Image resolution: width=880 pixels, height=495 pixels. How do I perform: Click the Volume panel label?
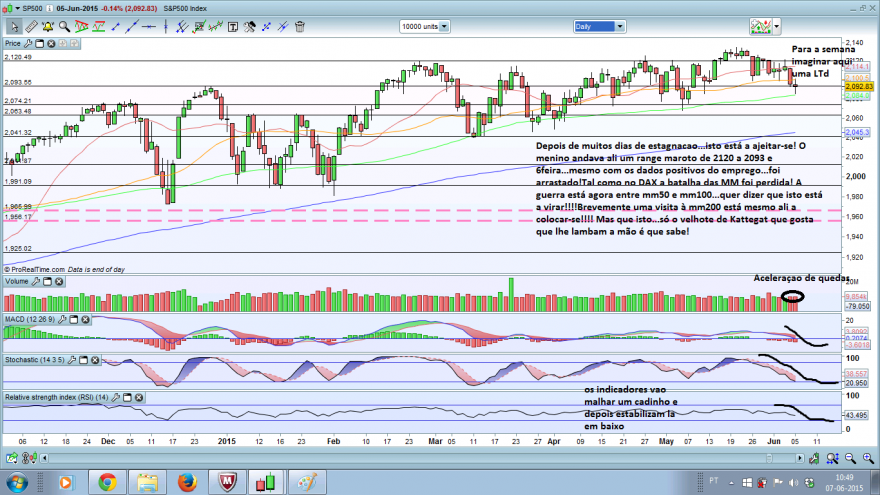16,281
